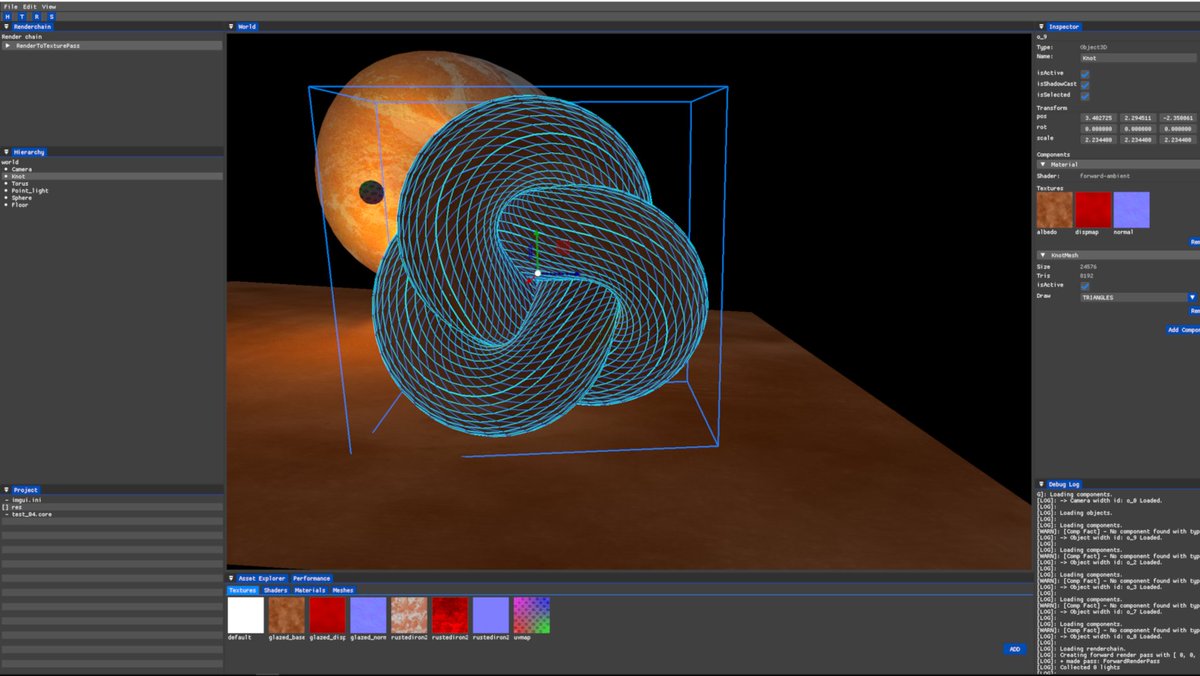Image resolution: width=1200 pixels, height=676 pixels.
Task: Select test_04.core in the Project panel
Action: tap(32, 514)
